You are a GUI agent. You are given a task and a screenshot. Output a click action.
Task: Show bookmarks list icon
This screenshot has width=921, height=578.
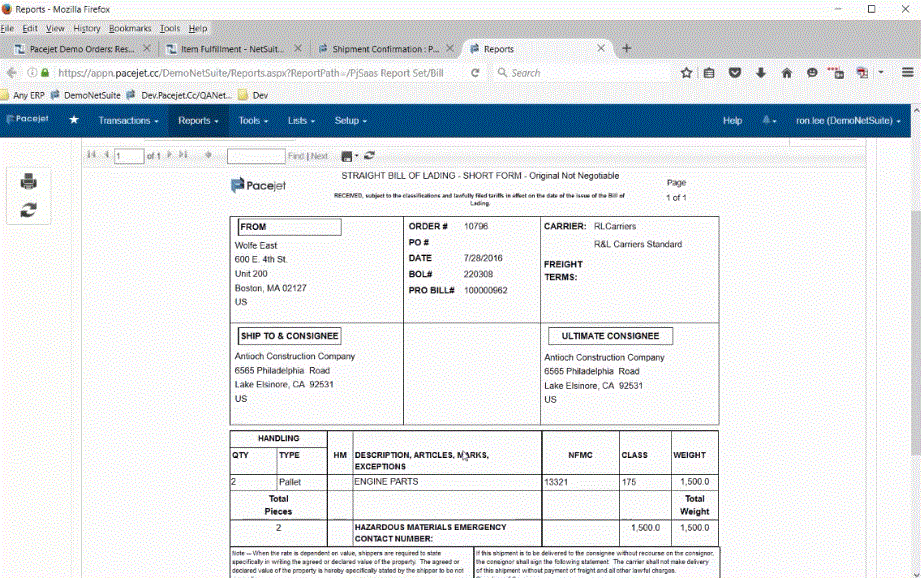pos(710,73)
